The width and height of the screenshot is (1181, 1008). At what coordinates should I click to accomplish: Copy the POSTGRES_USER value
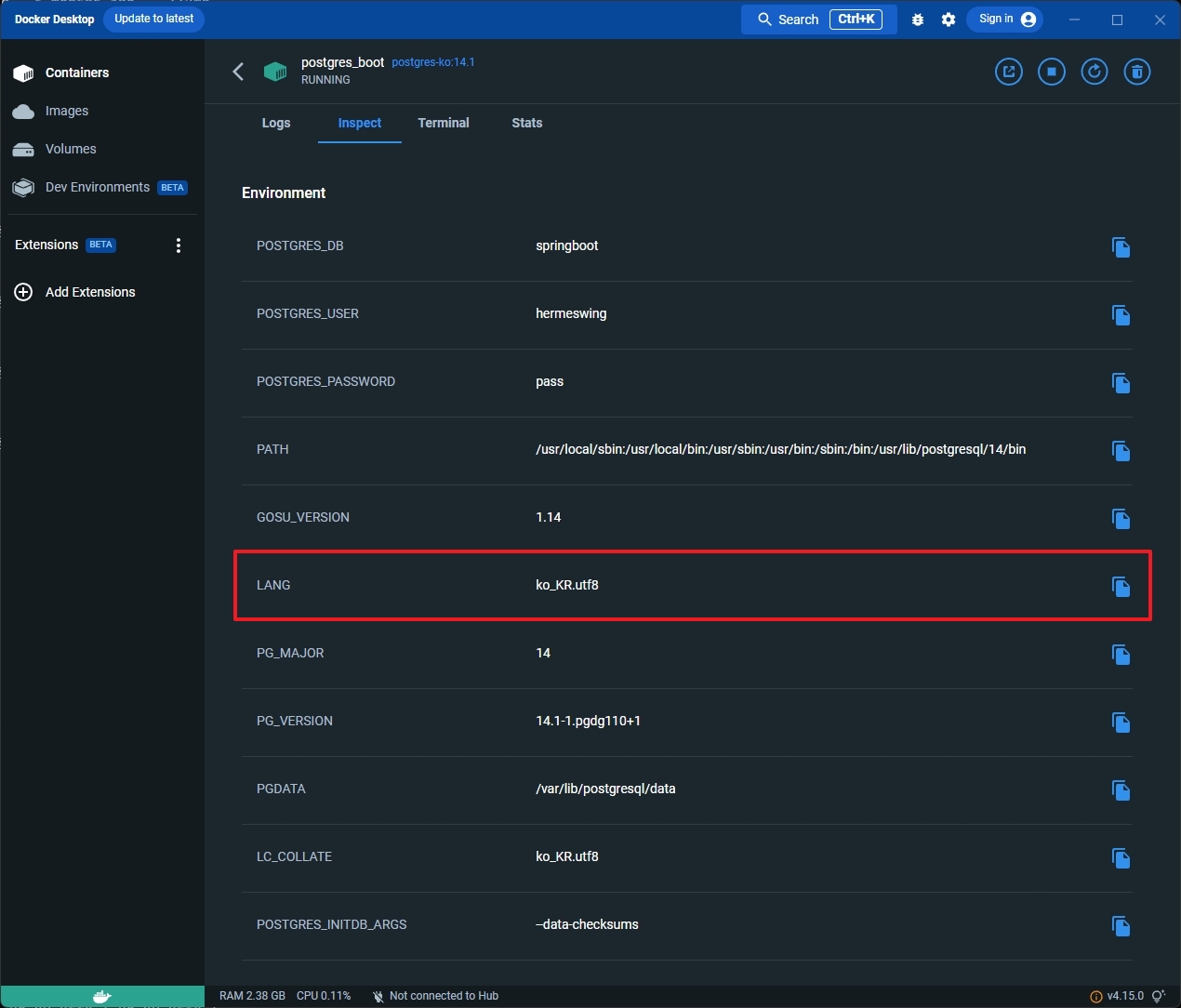[x=1121, y=315]
